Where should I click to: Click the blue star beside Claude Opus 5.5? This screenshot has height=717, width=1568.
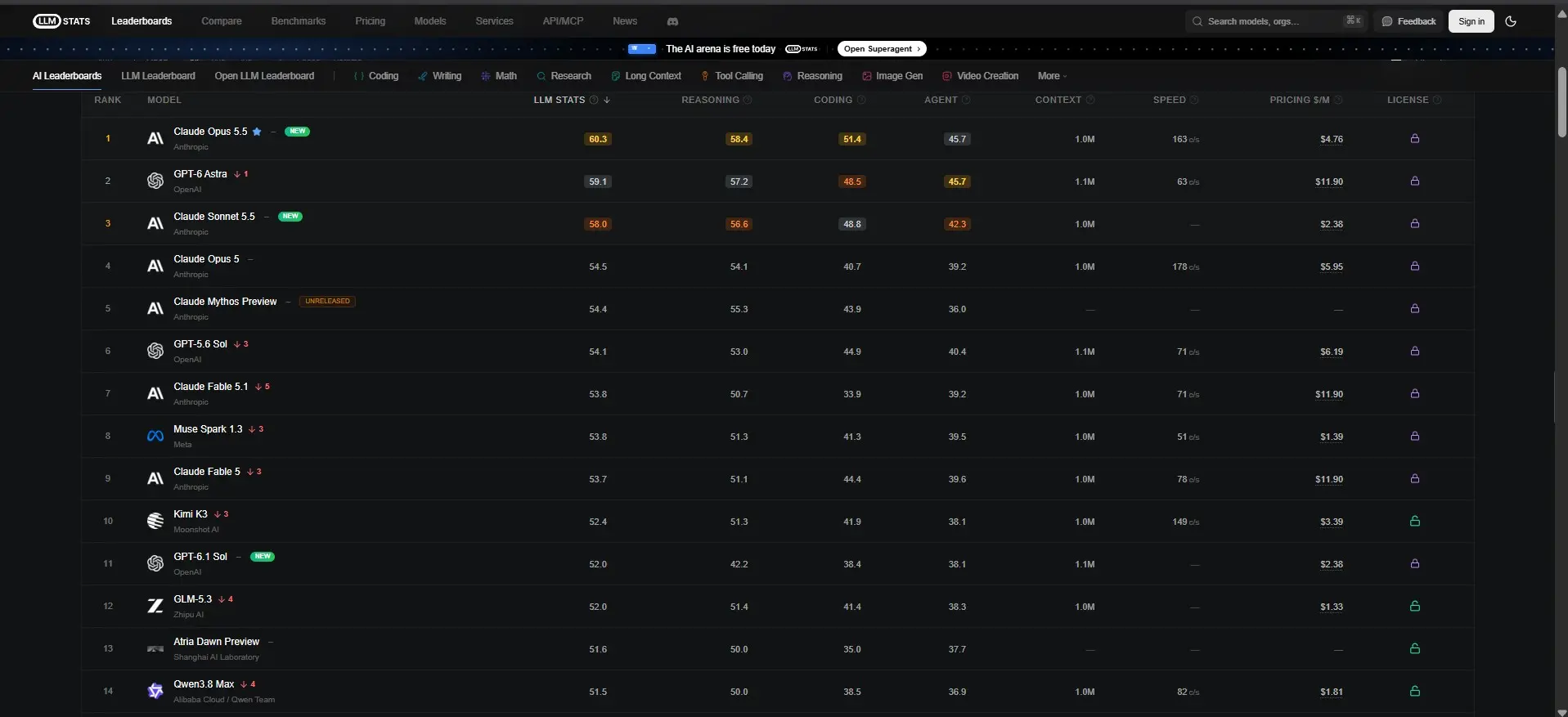coord(257,132)
